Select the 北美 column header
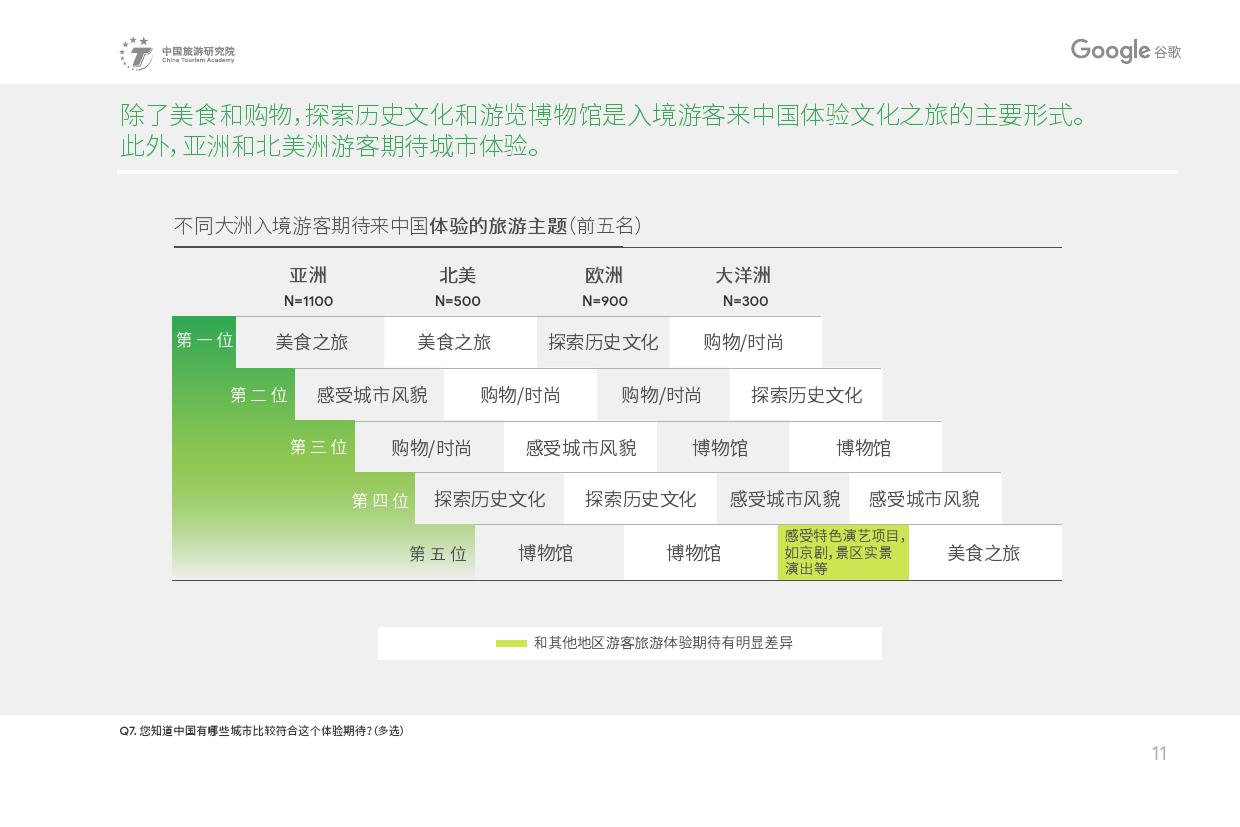This screenshot has height=827, width=1240. coord(457,276)
